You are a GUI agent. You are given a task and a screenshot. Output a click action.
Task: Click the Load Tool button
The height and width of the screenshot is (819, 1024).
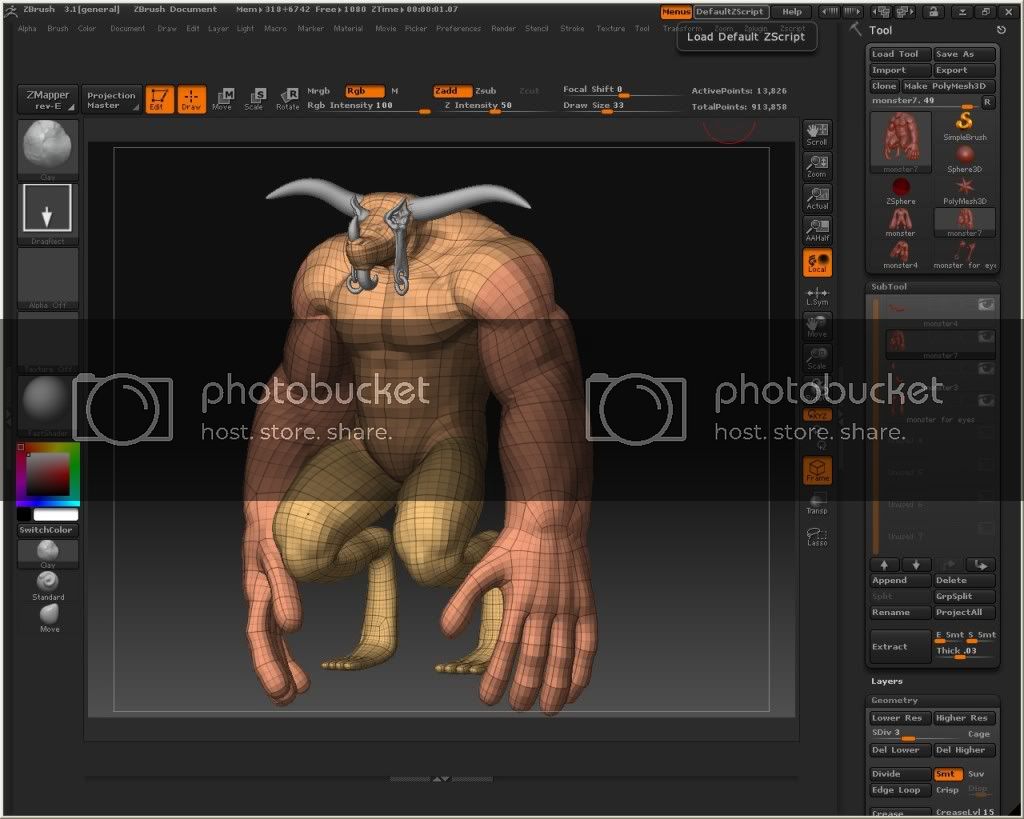pos(901,54)
